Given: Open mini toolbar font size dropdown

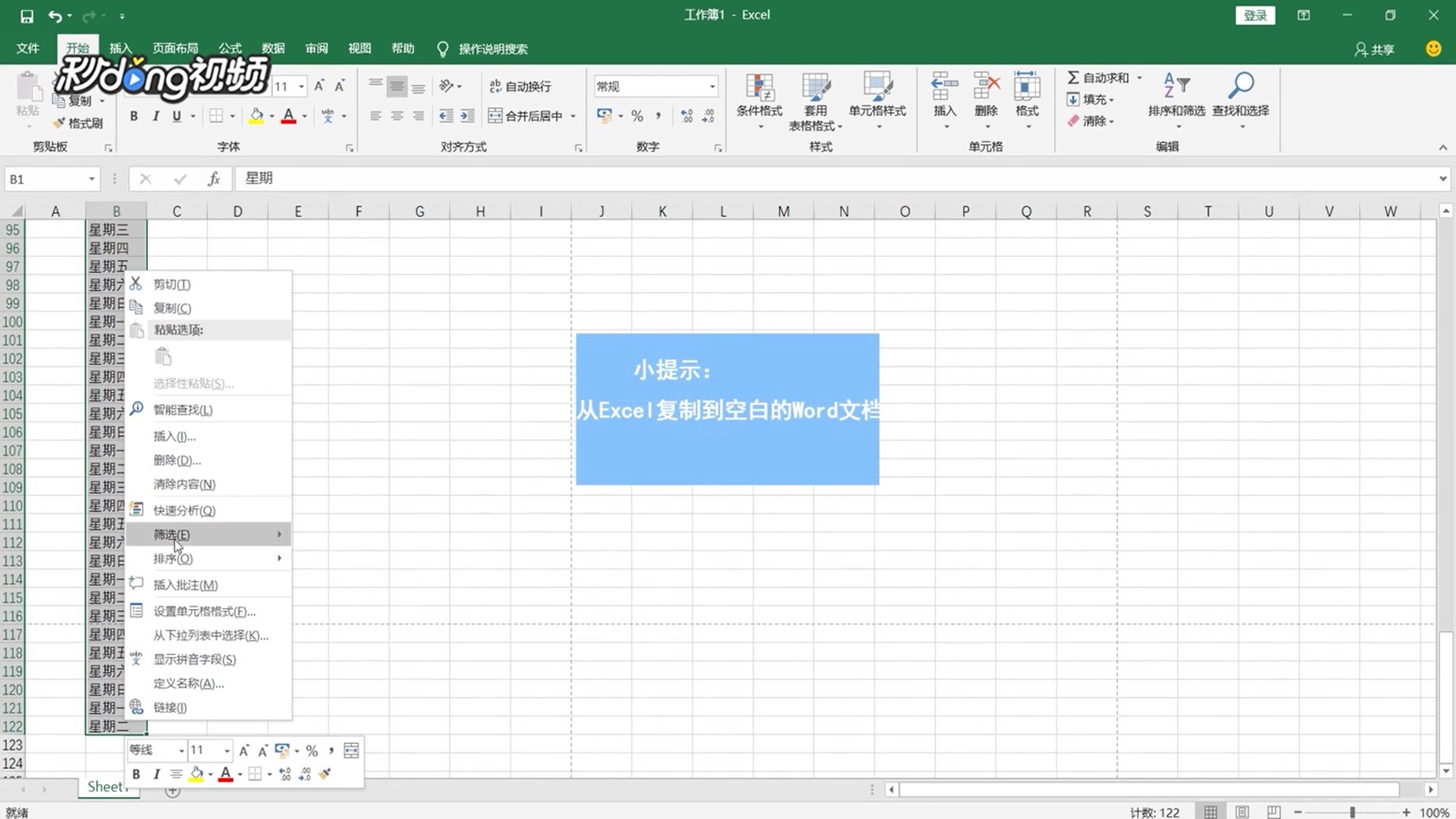Looking at the screenshot, I should click(x=227, y=751).
